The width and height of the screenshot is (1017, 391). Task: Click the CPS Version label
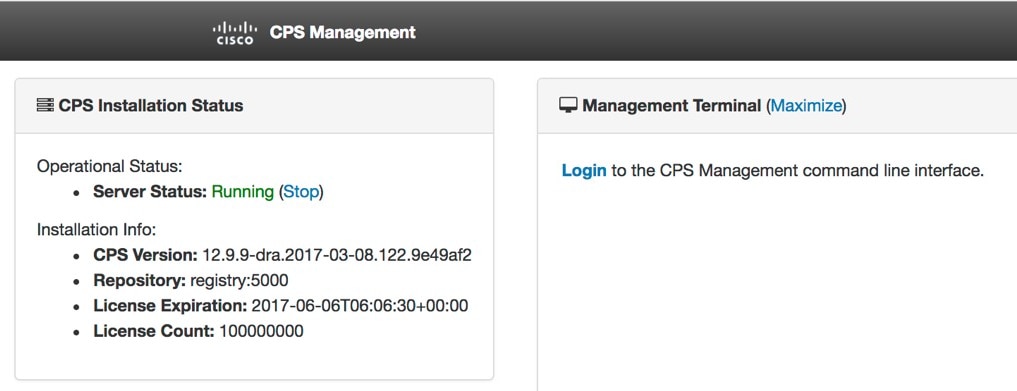145,255
